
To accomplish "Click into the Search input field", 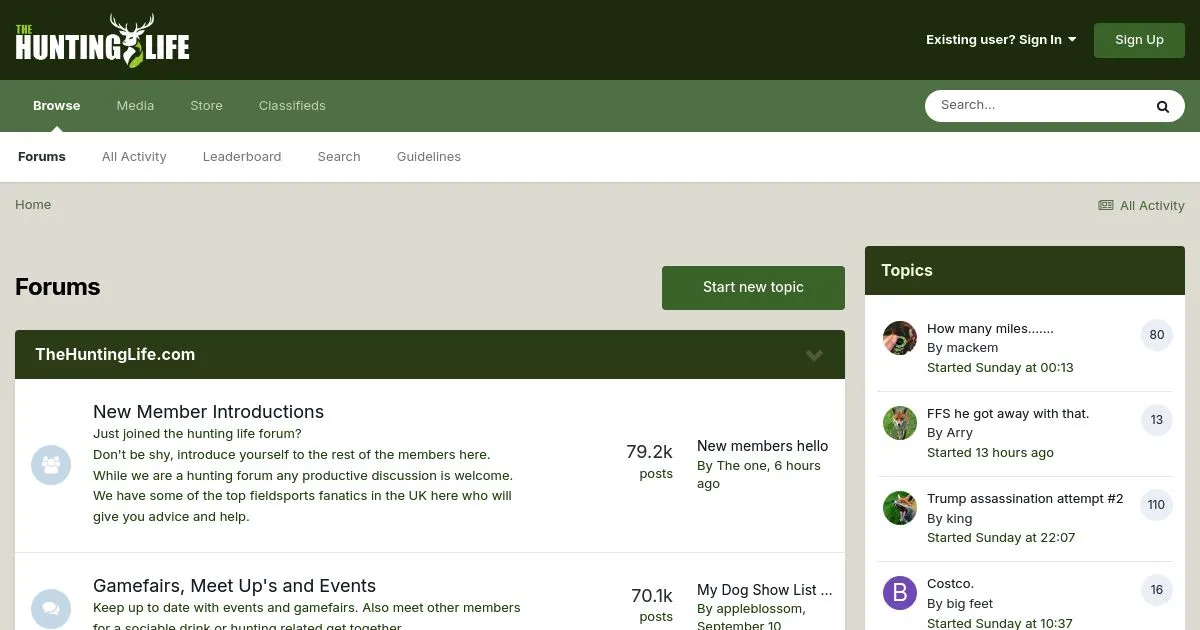I will point(1035,105).
